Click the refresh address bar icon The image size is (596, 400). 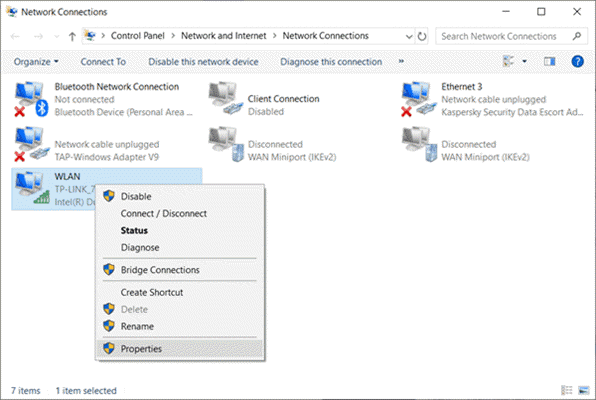click(422, 36)
